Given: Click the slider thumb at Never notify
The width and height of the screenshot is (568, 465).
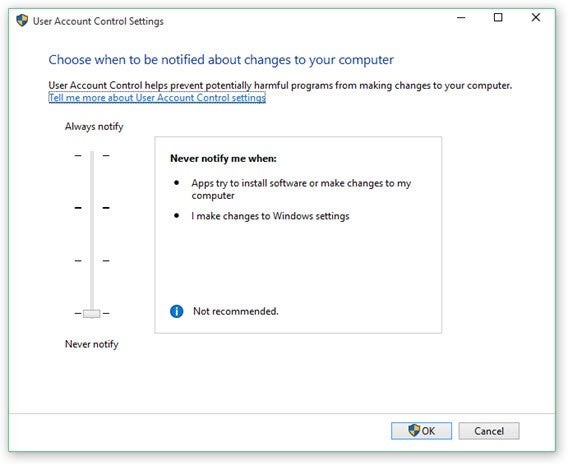Looking at the screenshot, I should tap(92, 313).
